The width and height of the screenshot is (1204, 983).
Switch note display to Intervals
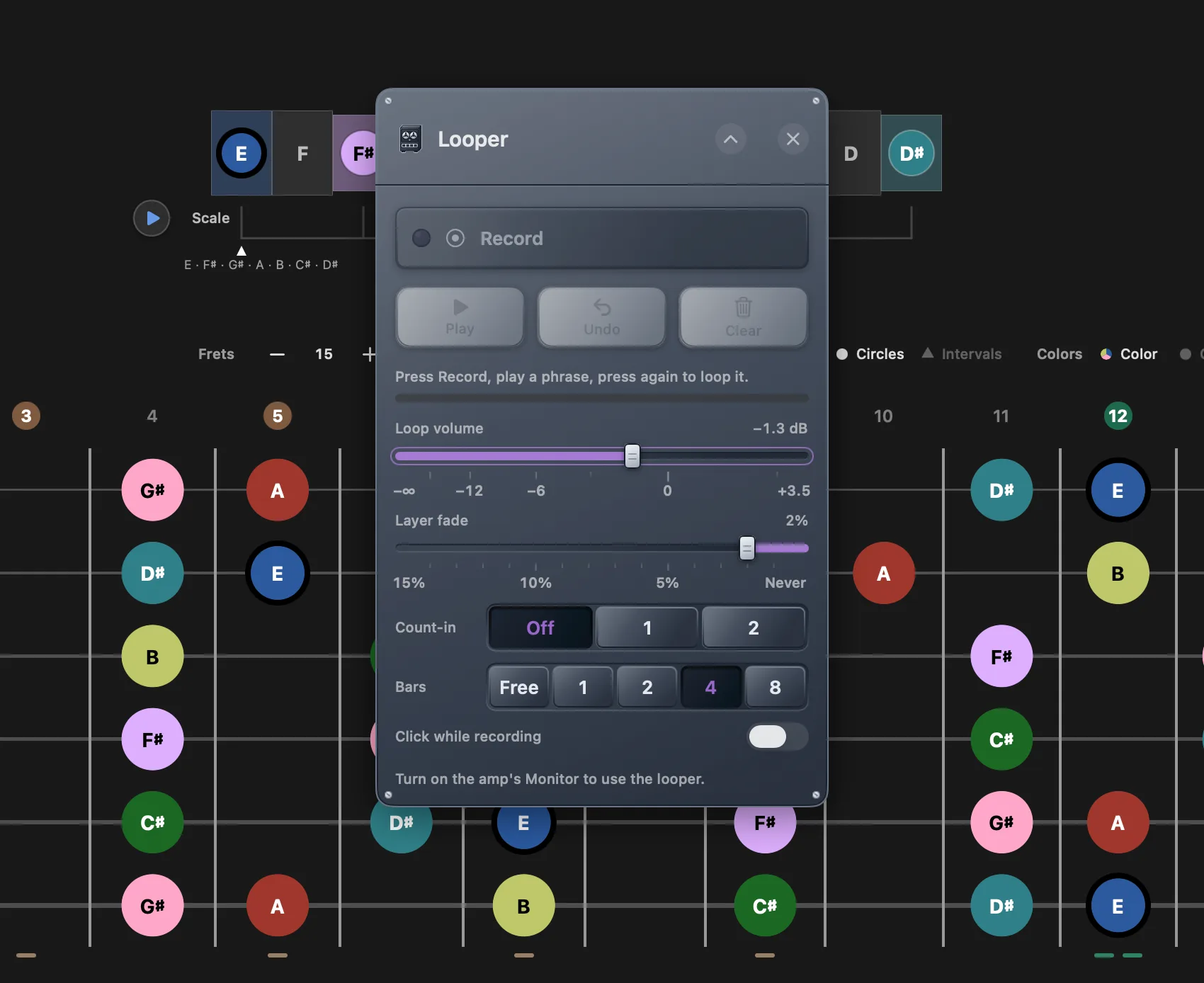(962, 354)
